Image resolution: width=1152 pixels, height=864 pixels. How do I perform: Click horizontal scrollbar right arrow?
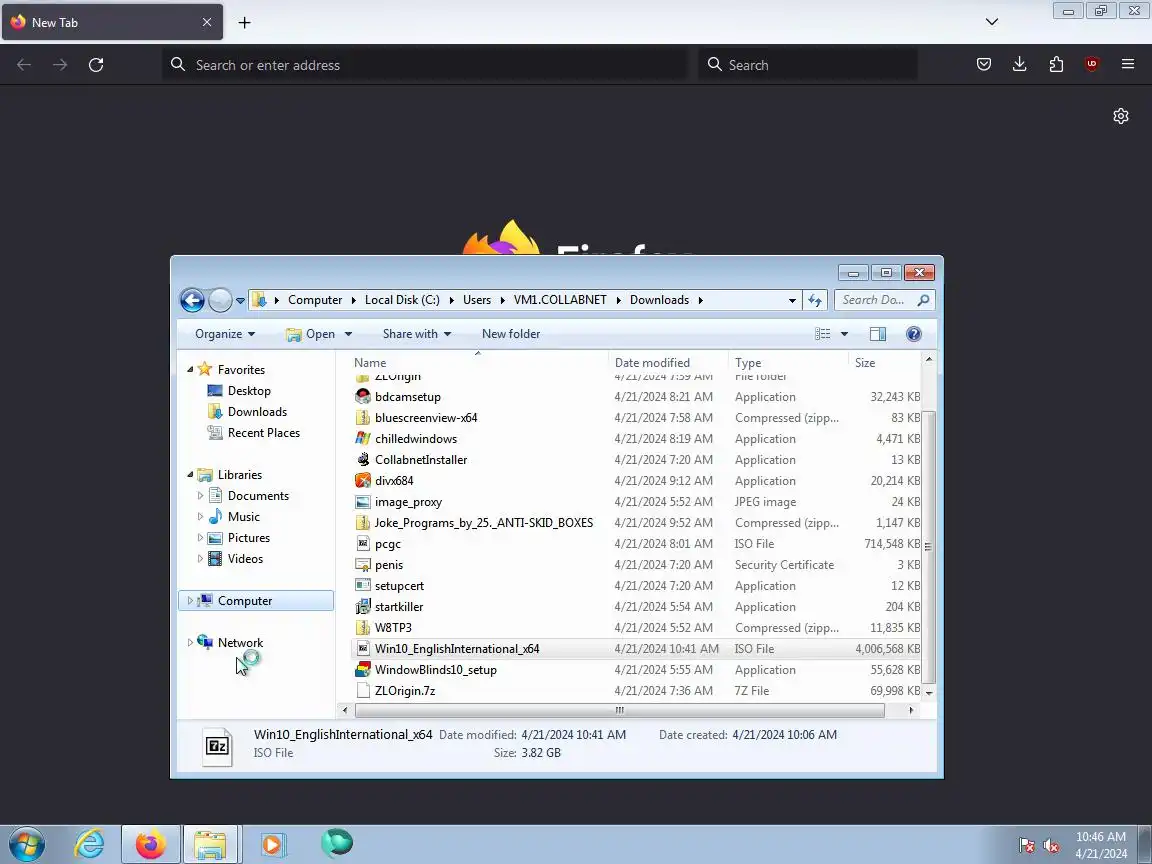[x=911, y=710]
